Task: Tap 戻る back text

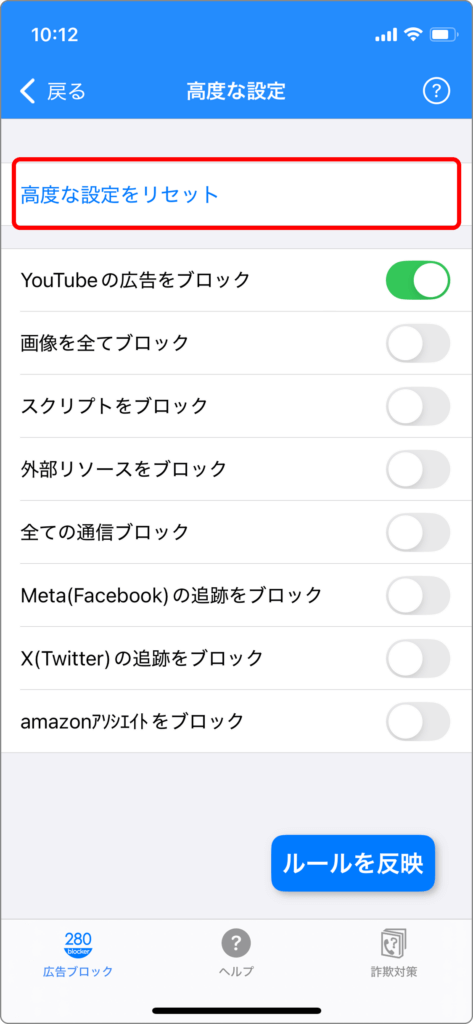Action: pyautogui.click(x=66, y=91)
